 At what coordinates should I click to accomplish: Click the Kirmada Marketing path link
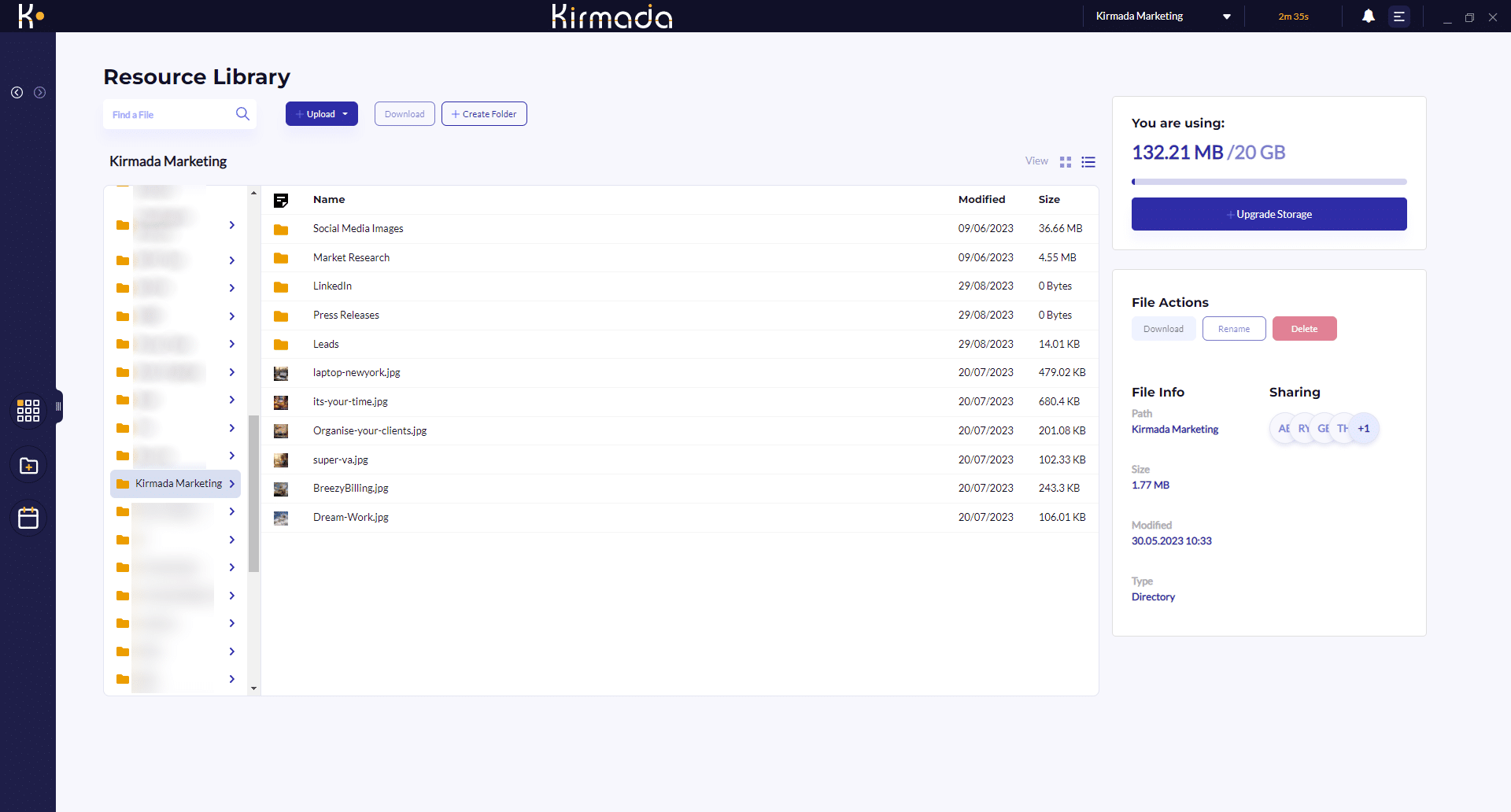[1175, 430]
